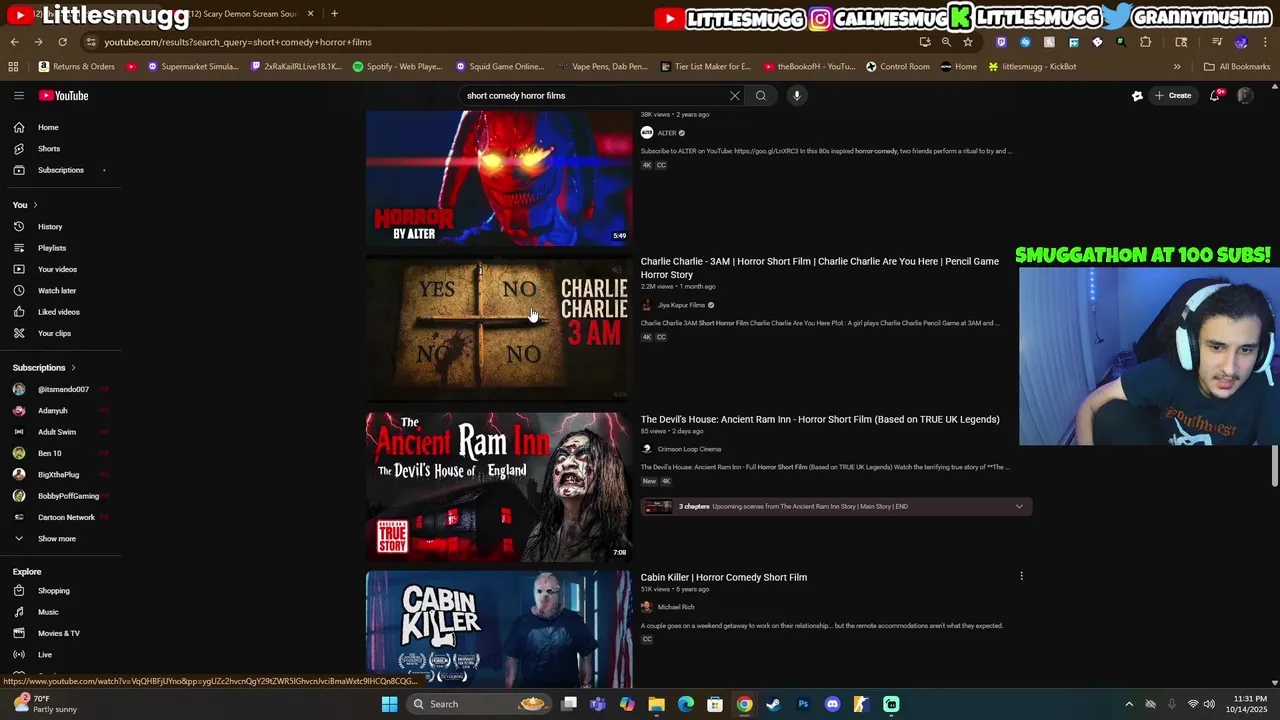Open the Charlie Charlie 3AM thumbnail
Viewport: 1280px width, 720px height.
tap(499, 328)
